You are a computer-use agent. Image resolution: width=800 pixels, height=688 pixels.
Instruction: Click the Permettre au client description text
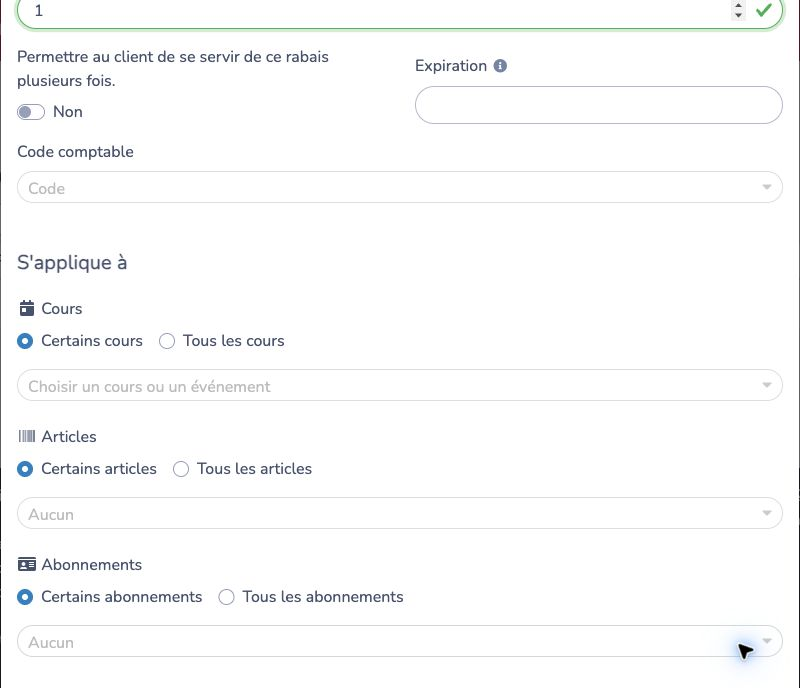(173, 68)
